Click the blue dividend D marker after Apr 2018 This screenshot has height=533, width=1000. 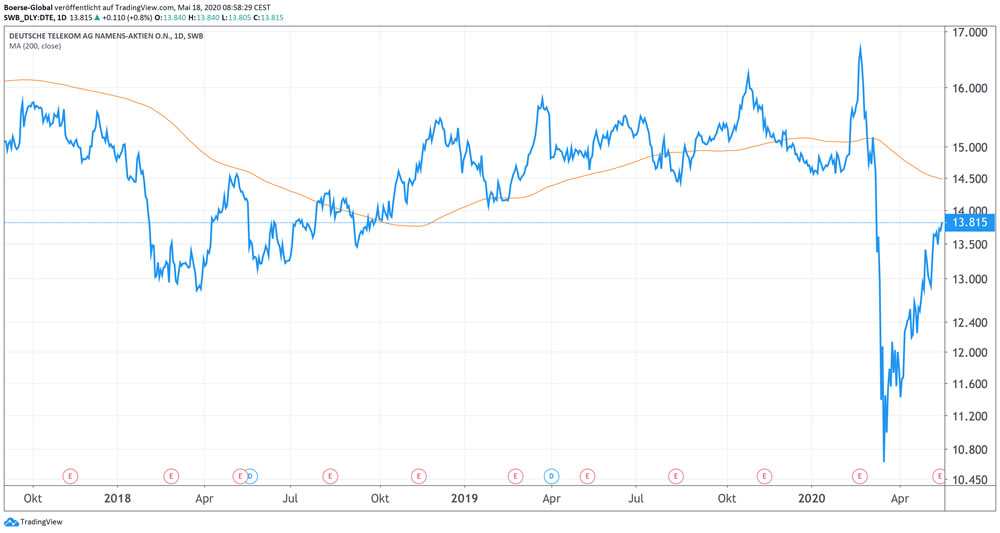[251, 476]
